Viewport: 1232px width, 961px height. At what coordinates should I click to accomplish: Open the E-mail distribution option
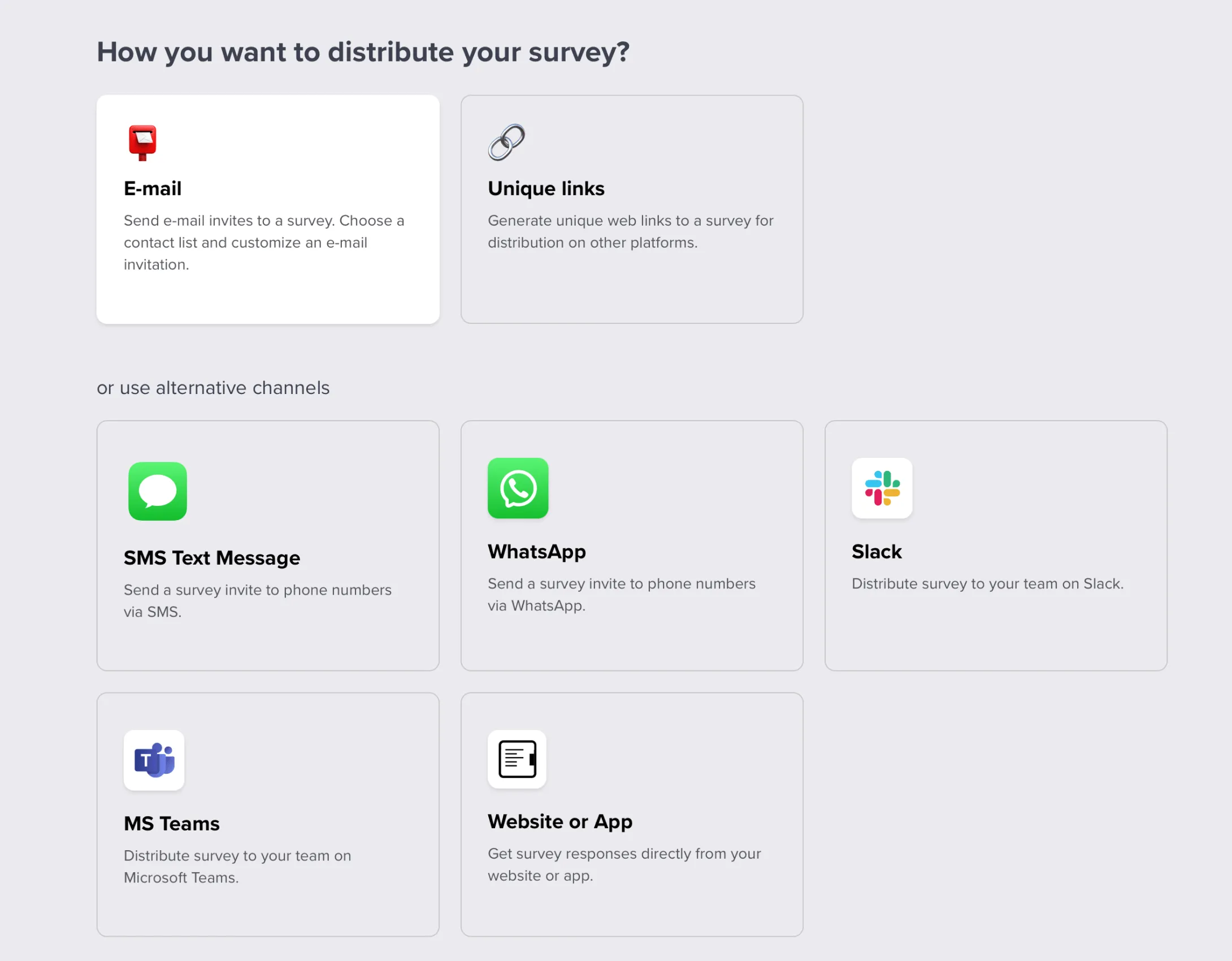point(267,209)
